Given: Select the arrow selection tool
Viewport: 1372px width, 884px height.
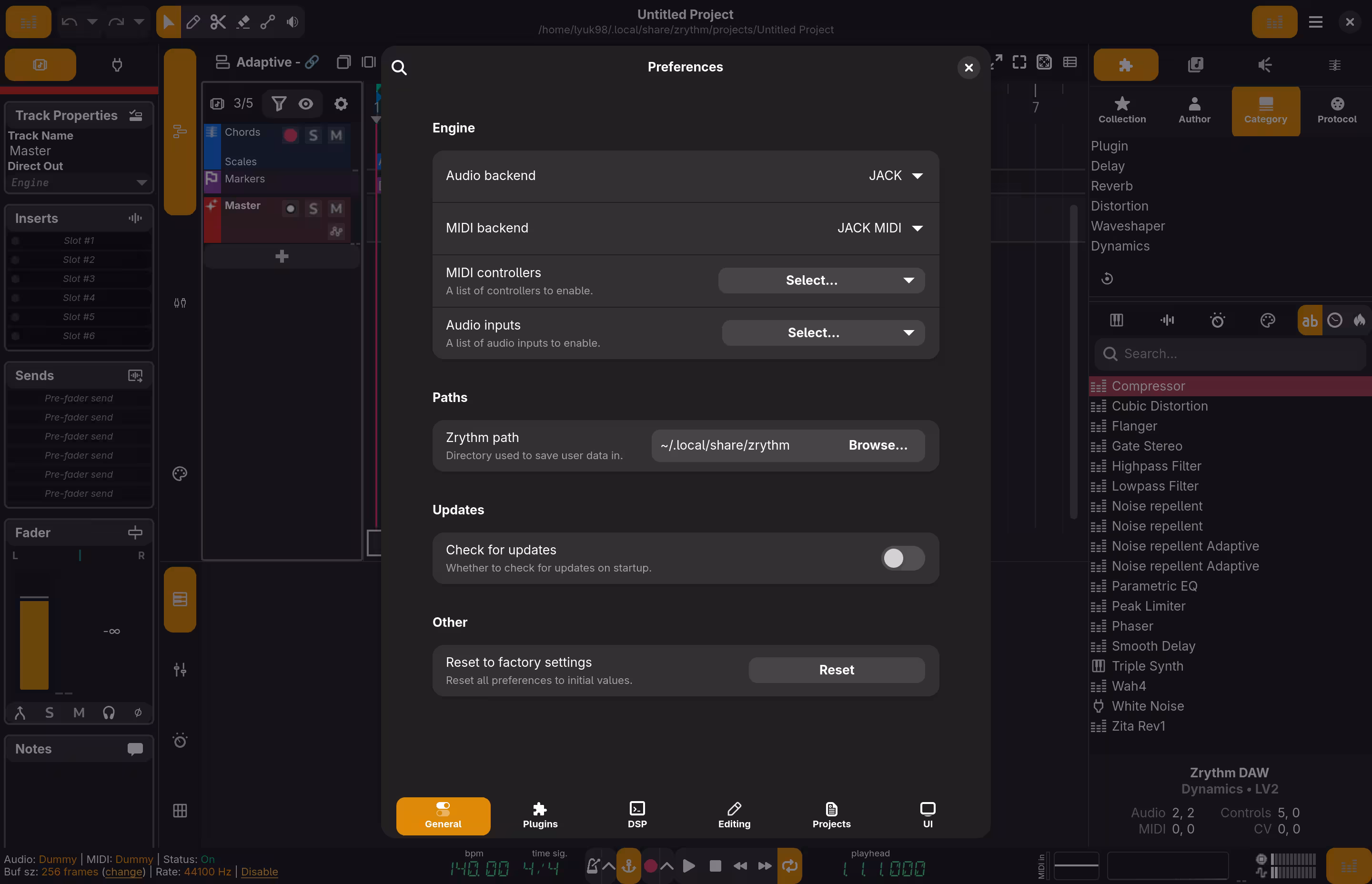Looking at the screenshot, I should pyautogui.click(x=168, y=22).
